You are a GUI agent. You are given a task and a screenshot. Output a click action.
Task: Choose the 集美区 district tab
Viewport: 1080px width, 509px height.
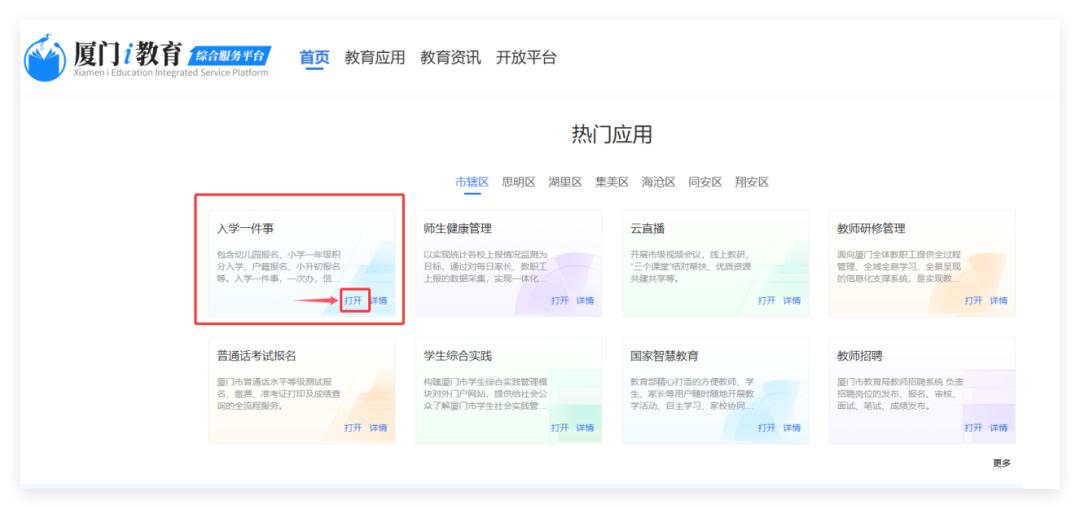click(612, 182)
